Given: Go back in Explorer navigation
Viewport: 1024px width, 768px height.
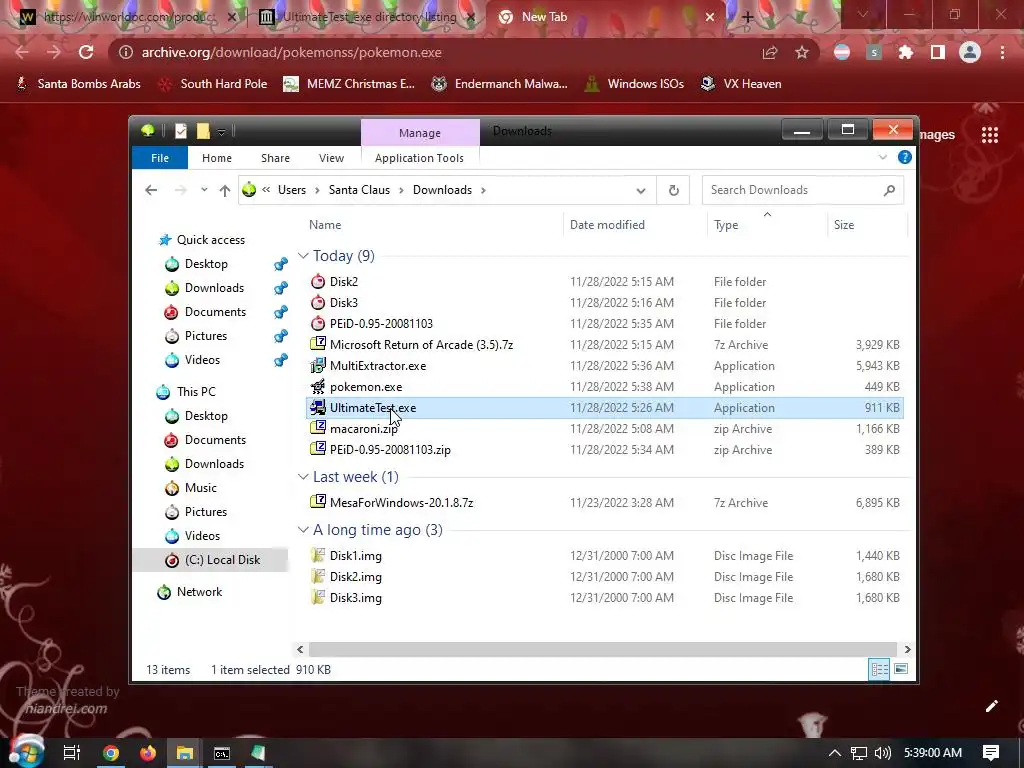Looking at the screenshot, I should coord(151,190).
